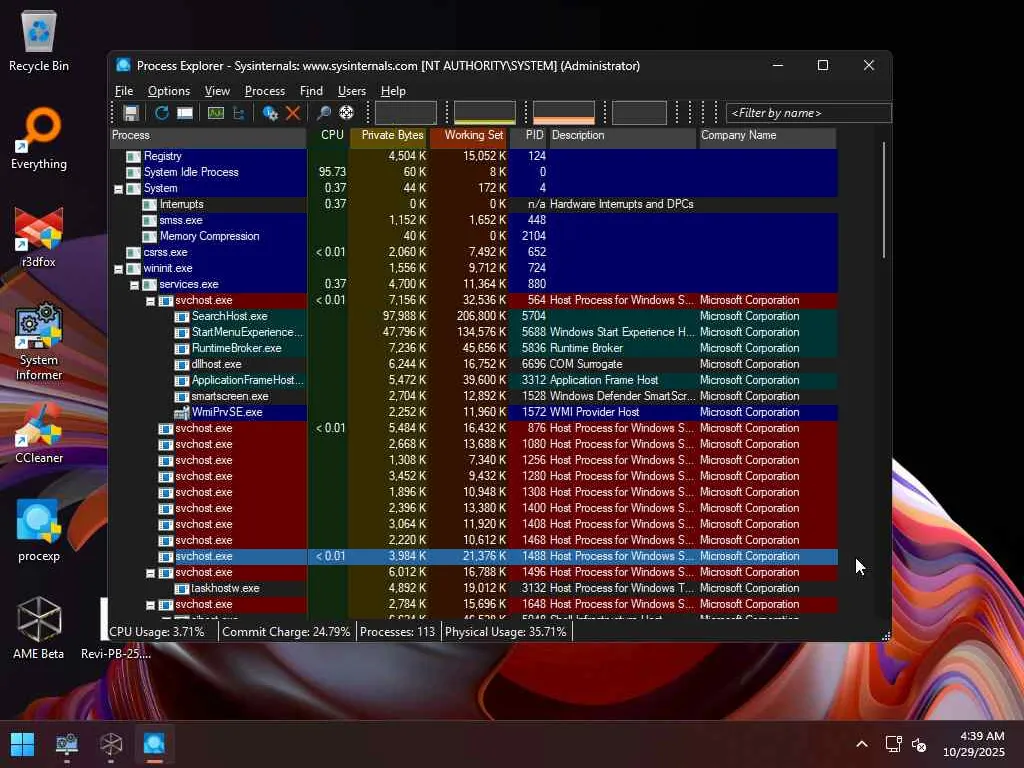Sort by the PID column header
Screen dimensions: 1024x768
(528, 136)
